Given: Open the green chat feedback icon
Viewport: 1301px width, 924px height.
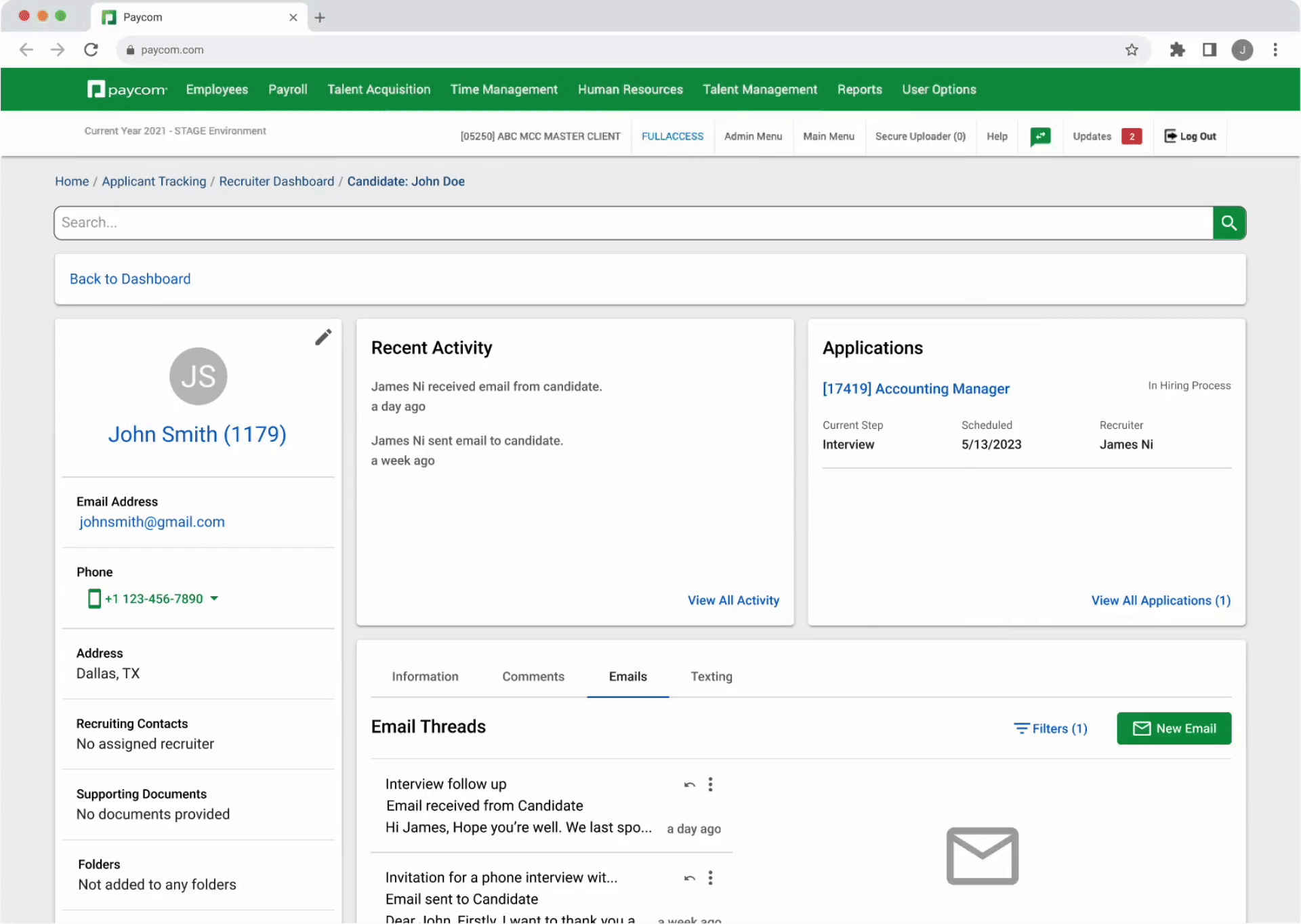Looking at the screenshot, I should click(1040, 136).
